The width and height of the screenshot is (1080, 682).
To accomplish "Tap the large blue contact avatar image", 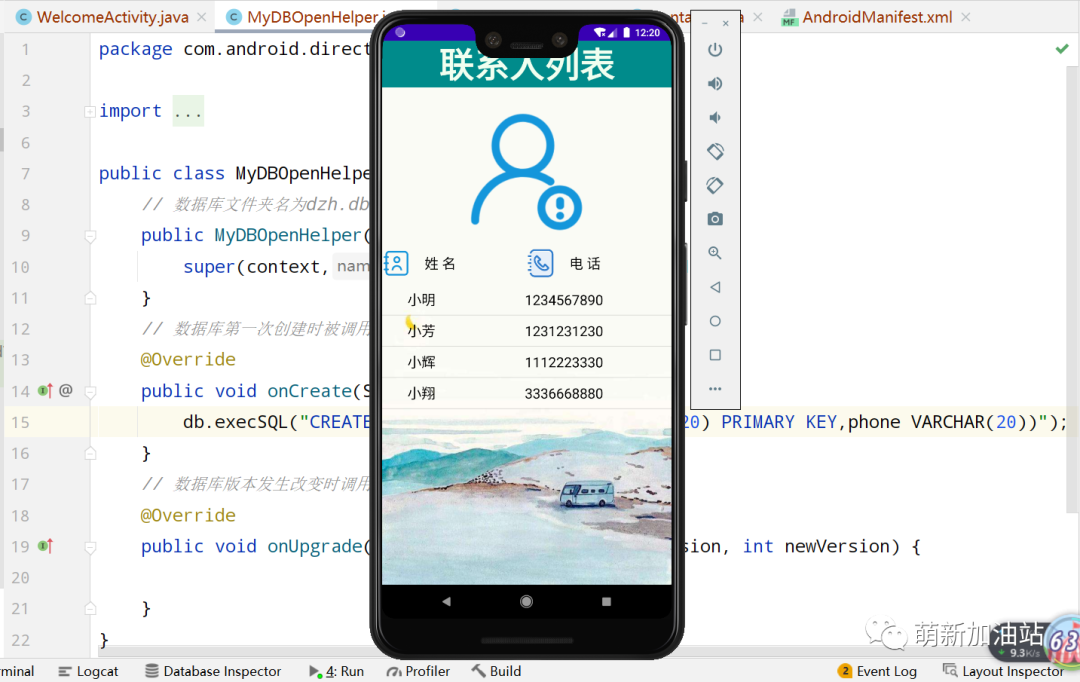I will (x=526, y=172).
